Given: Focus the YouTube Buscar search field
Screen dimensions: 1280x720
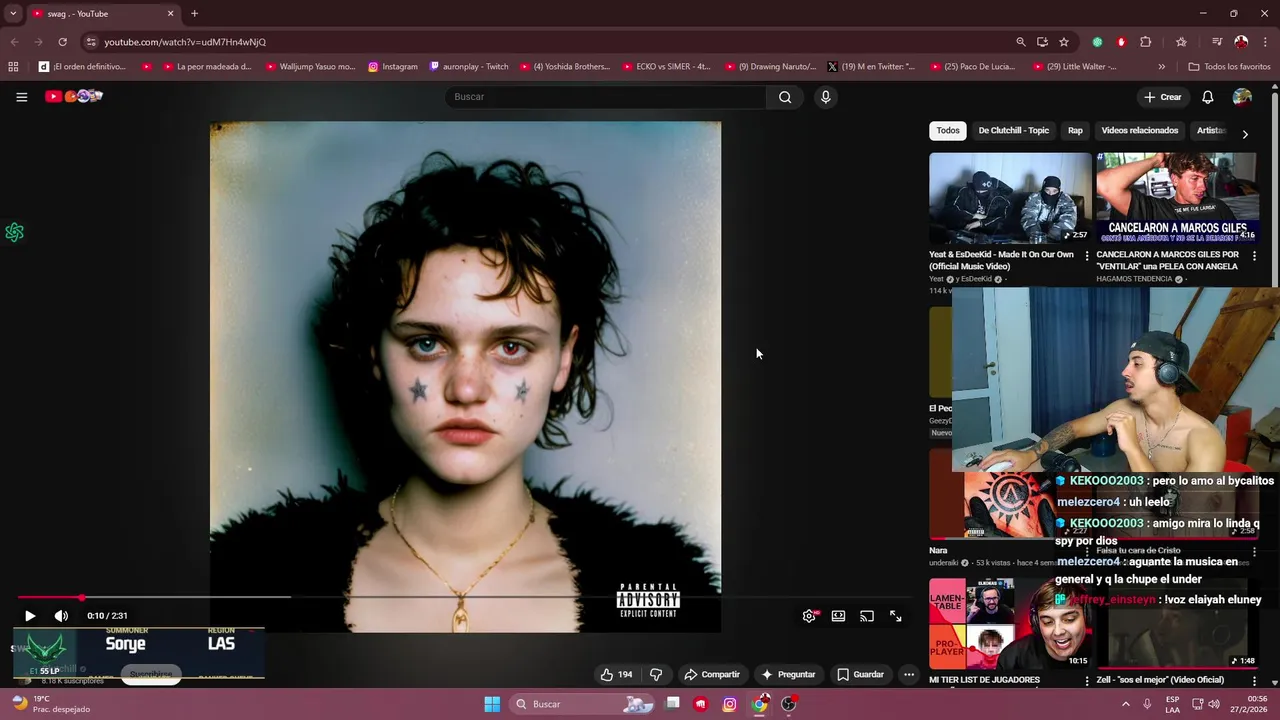Looking at the screenshot, I should point(605,97).
